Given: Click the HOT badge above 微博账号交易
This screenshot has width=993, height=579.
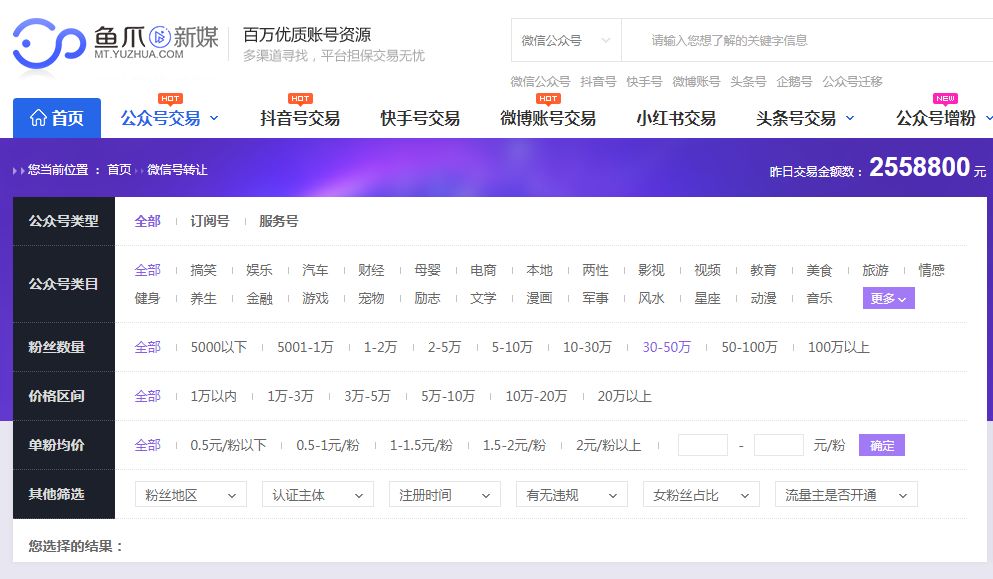Looking at the screenshot, I should click(548, 98).
